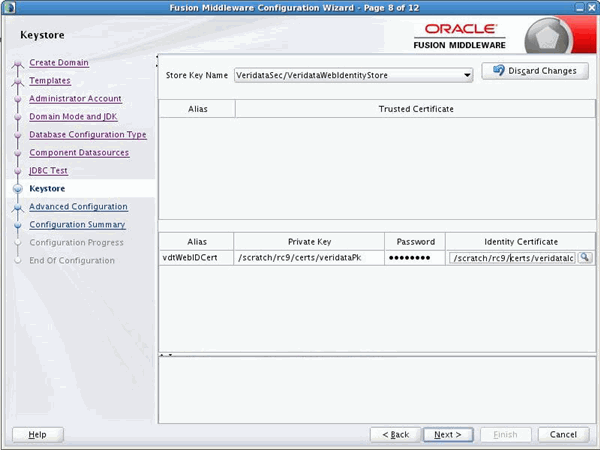Image resolution: width=600 pixels, height=450 pixels.
Task: Click the Configuration Summary step node bullet
Action: point(18,225)
